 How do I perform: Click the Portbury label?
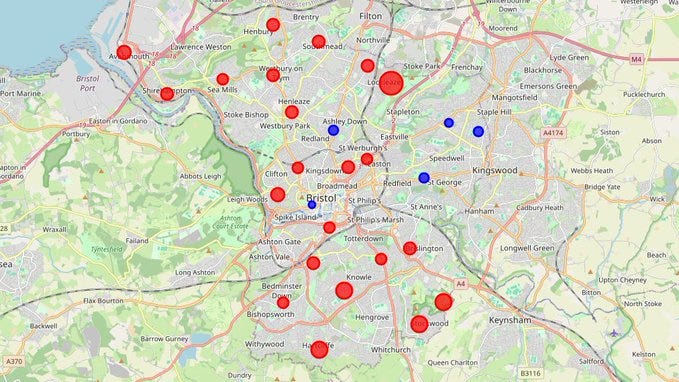point(76,134)
